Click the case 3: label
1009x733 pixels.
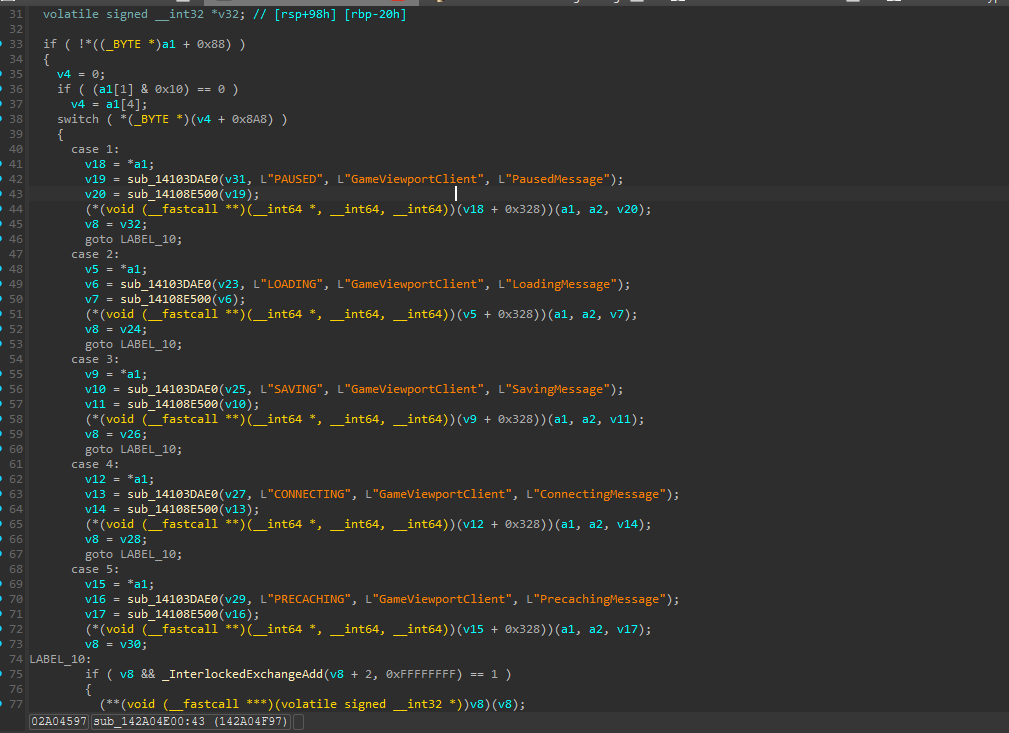click(x=95, y=359)
